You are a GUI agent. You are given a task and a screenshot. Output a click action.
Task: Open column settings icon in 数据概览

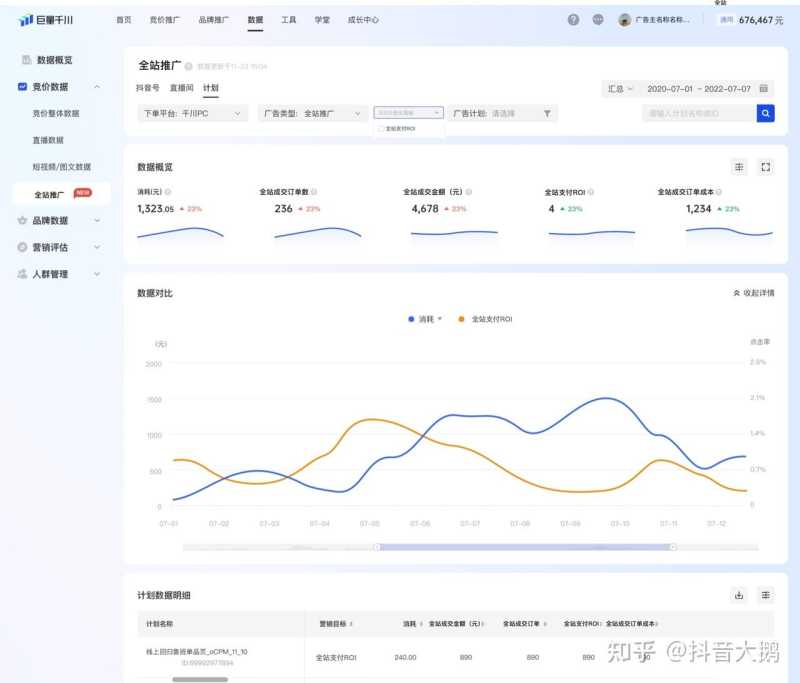point(739,167)
